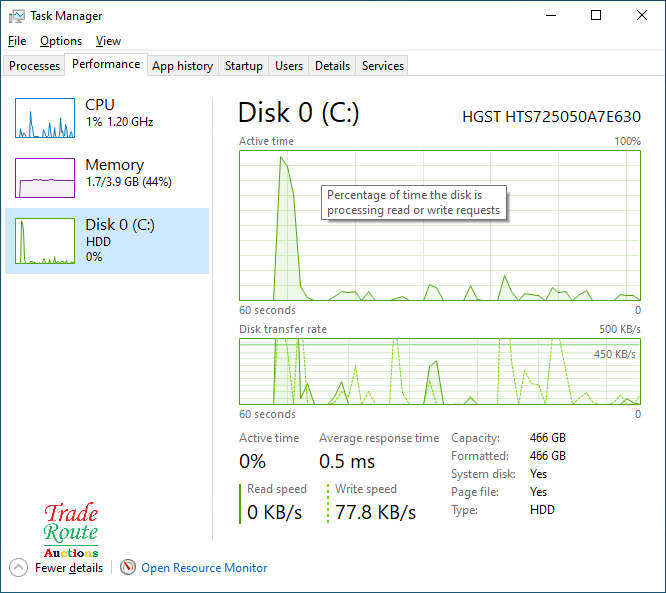Screen dimensions: 666x593
Task: Select the Memory mini graph thumbnail
Action: pyautogui.click(x=45, y=178)
